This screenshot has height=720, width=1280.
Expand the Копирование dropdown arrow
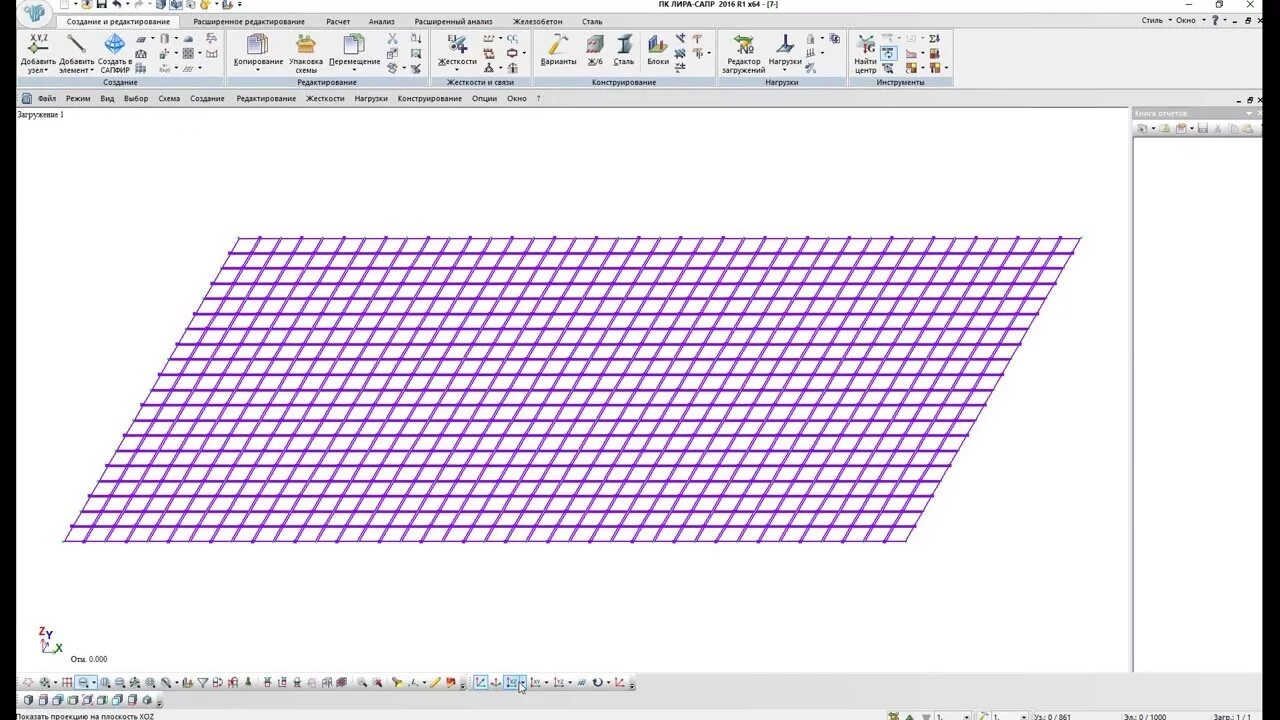pyautogui.click(x=258, y=71)
